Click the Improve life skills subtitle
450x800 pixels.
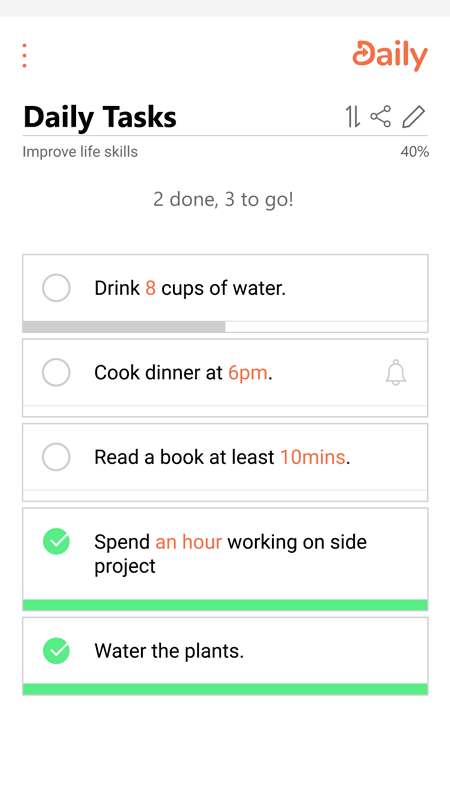coord(80,152)
